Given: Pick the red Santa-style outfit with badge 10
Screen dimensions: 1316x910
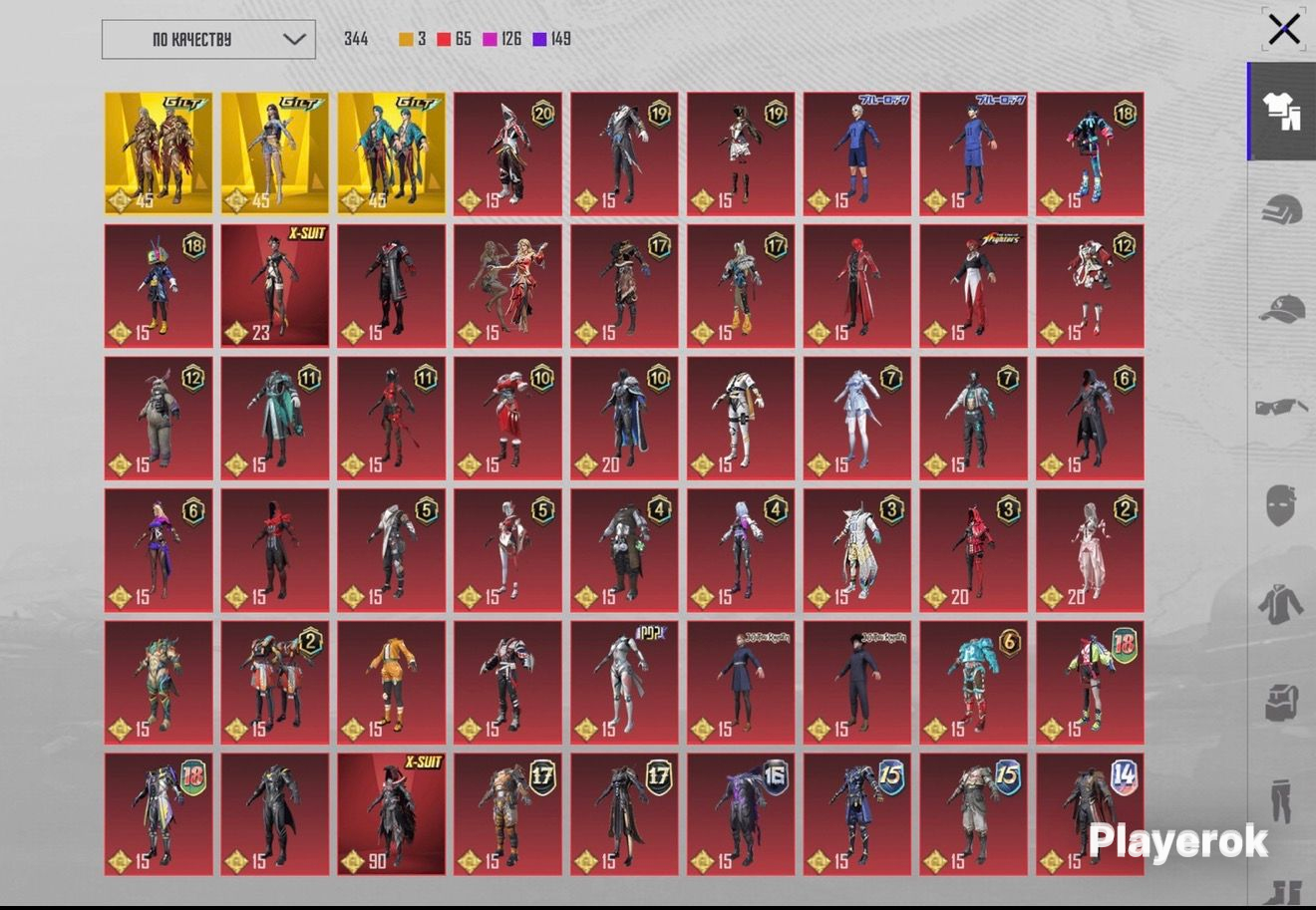Looking at the screenshot, I should (x=508, y=419).
